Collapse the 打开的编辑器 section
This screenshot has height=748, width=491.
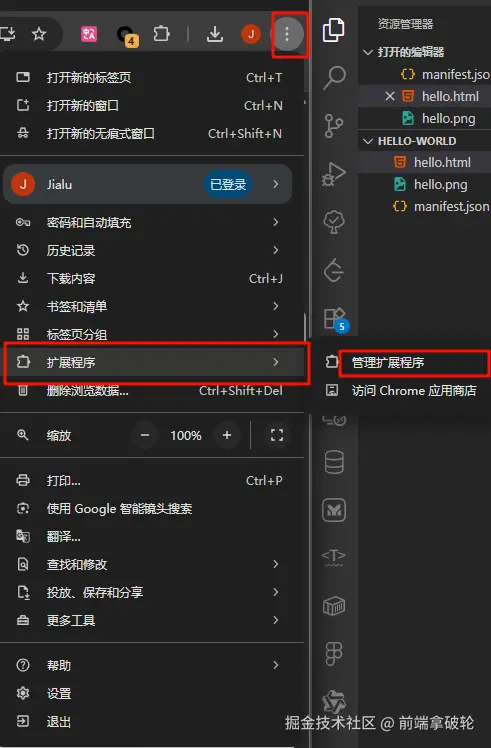point(368,52)
